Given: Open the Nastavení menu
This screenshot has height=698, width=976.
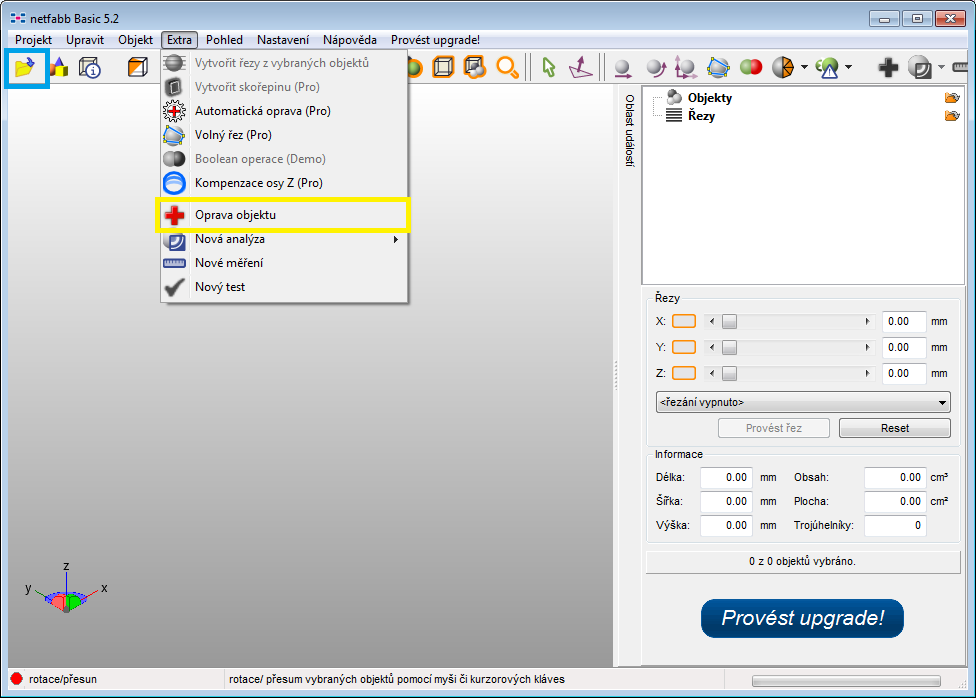Looking at the screenshot, I should [283, 40].
